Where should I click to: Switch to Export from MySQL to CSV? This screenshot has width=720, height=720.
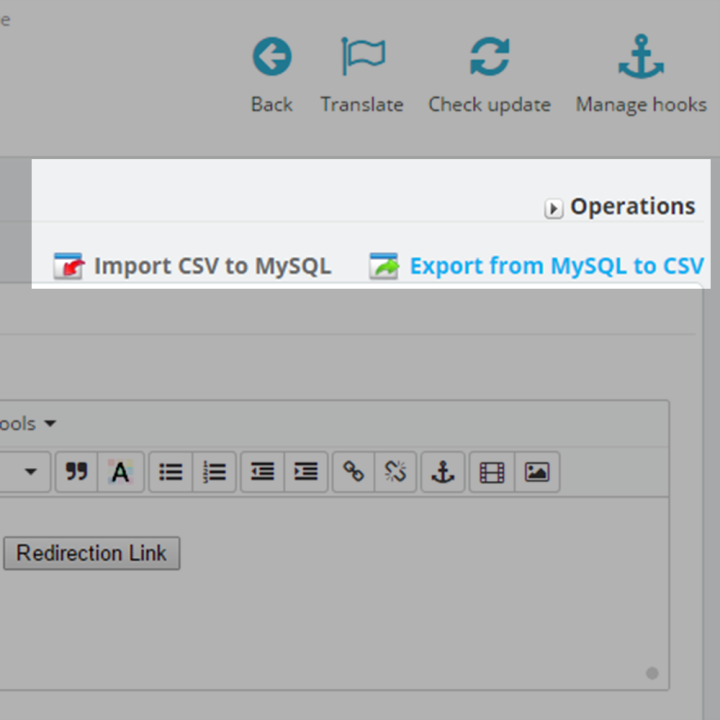pyautogui.click(x=537, y=266)
